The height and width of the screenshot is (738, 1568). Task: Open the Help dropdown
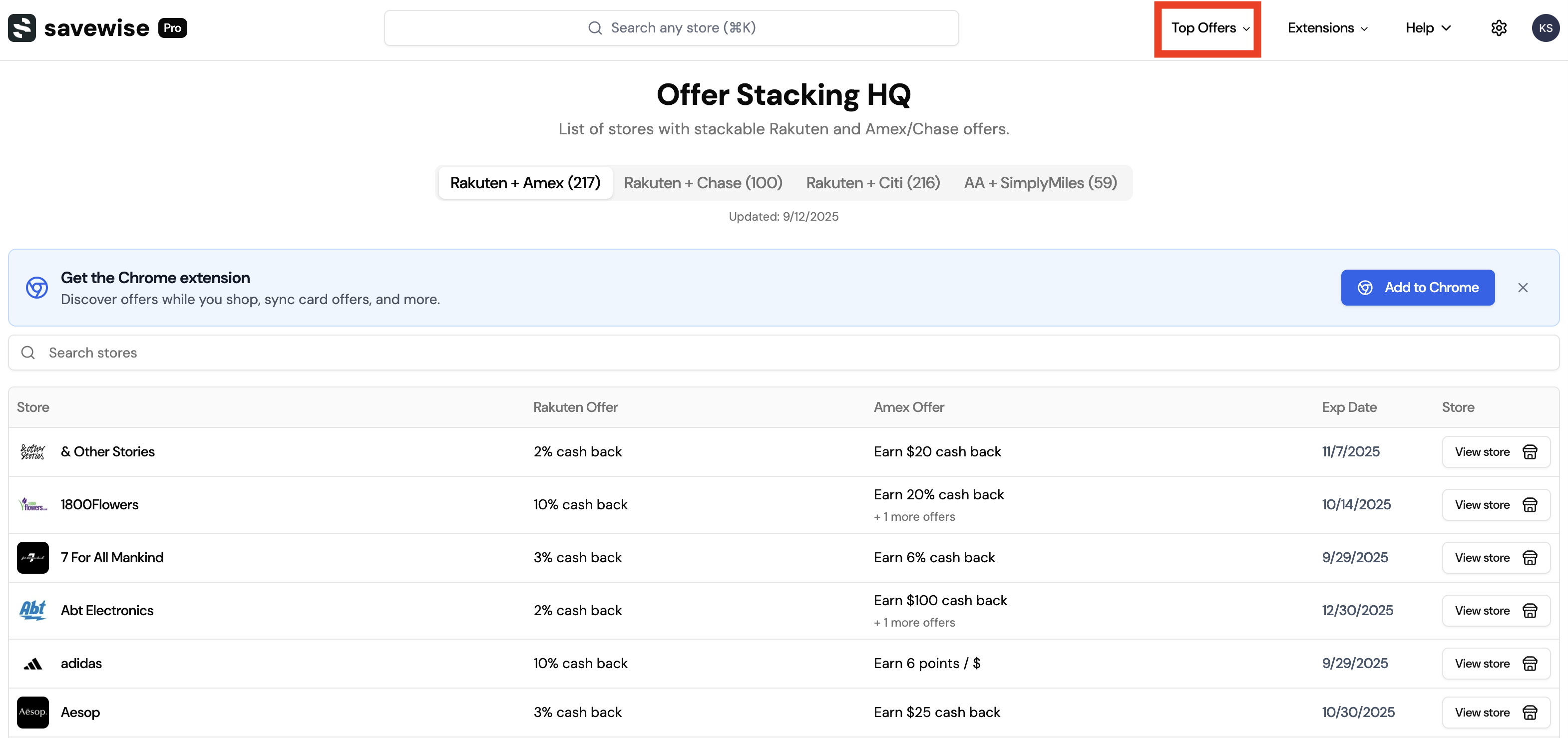[x=1428, y=28]
